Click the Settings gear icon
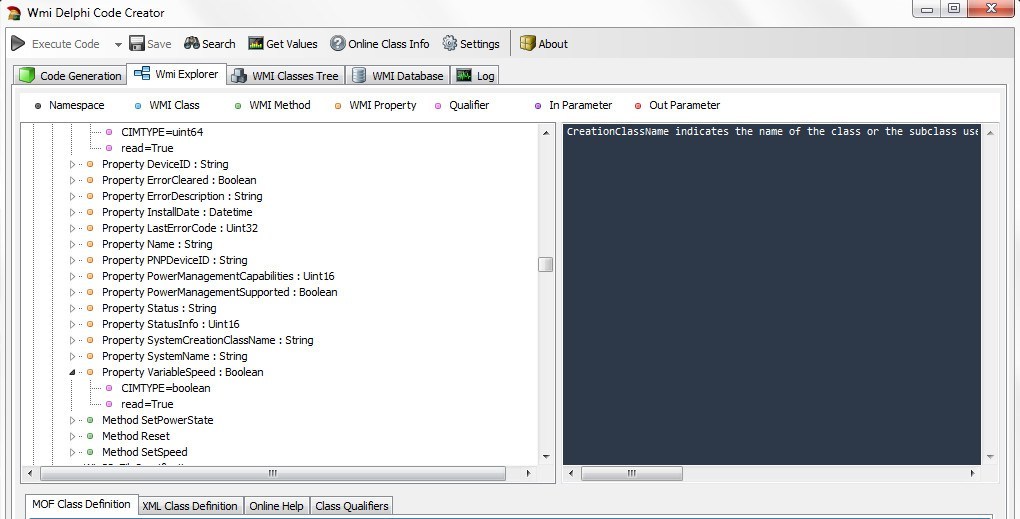This screenshot has height=519, width=1020. click(450, 44)
